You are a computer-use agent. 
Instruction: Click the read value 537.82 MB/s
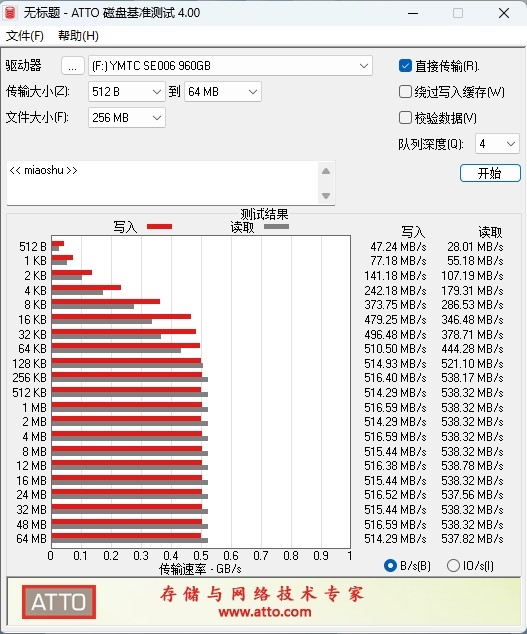coord(472,539)
